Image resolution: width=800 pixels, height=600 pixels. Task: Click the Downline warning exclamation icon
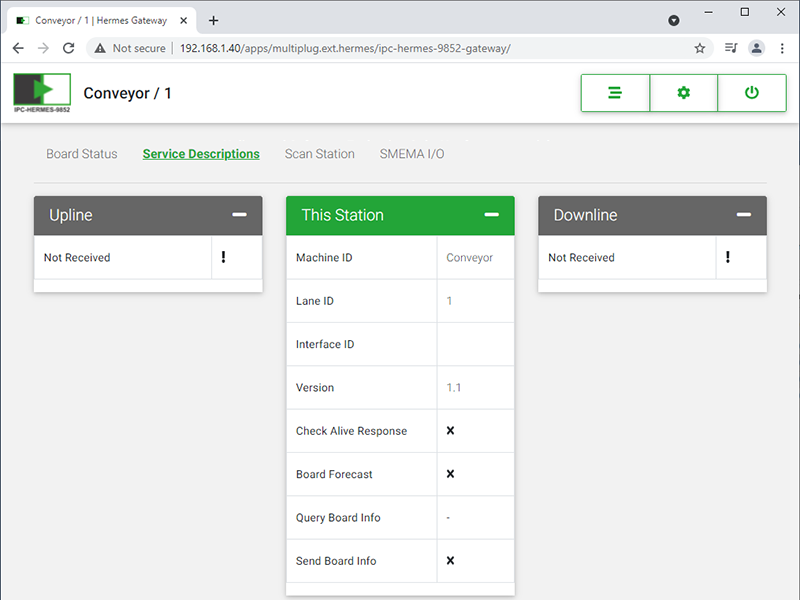point(727,258)
